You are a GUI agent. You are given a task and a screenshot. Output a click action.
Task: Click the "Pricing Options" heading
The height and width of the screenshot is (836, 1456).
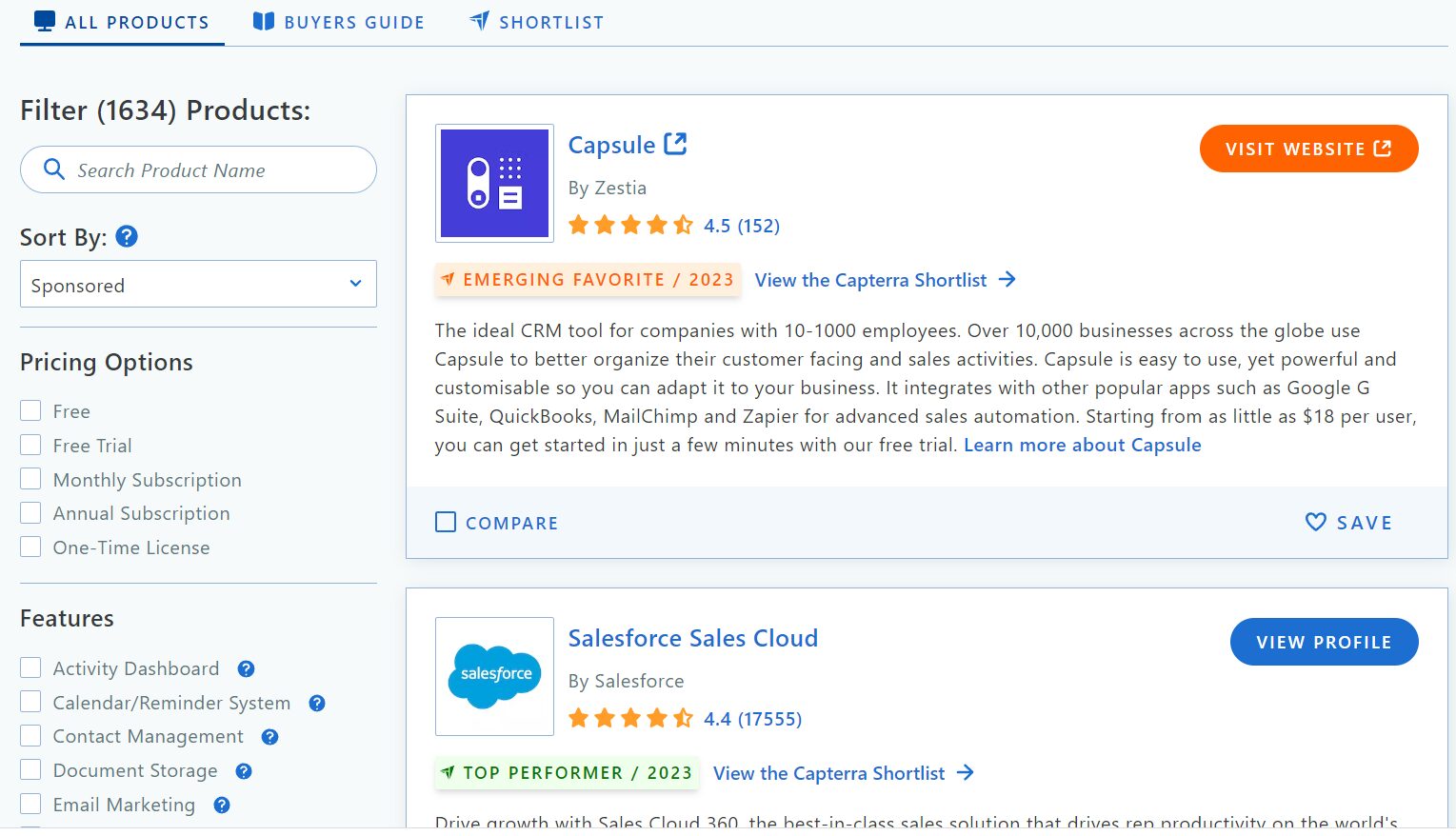[107, 362]
